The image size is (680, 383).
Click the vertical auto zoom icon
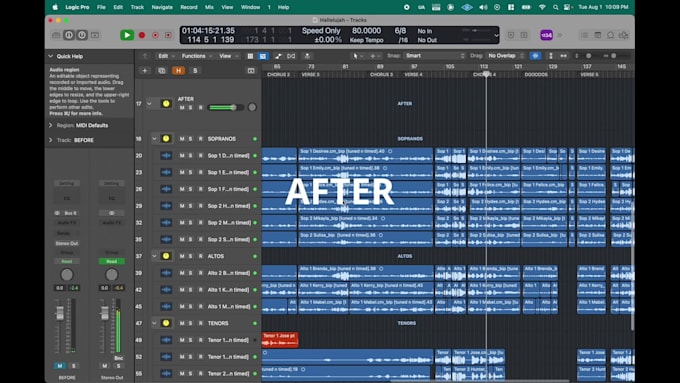coord(551,56)
